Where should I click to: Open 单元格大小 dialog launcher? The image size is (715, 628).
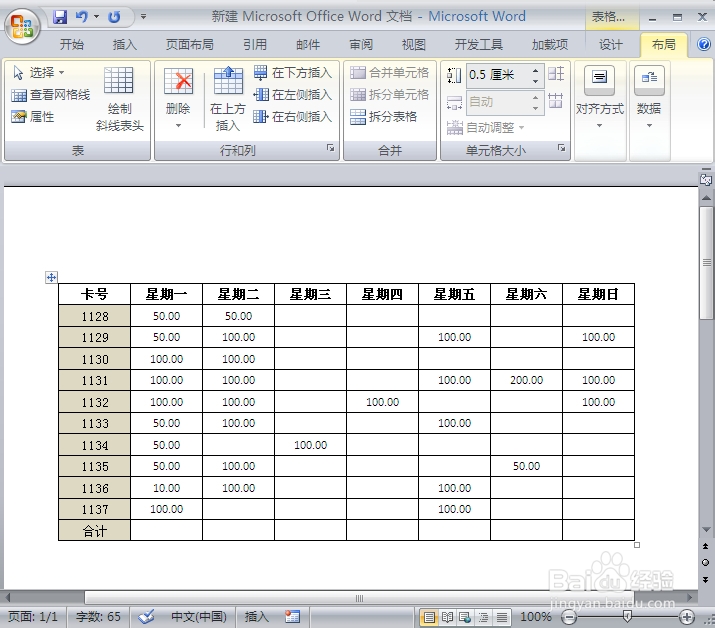[x=561, y=148]
